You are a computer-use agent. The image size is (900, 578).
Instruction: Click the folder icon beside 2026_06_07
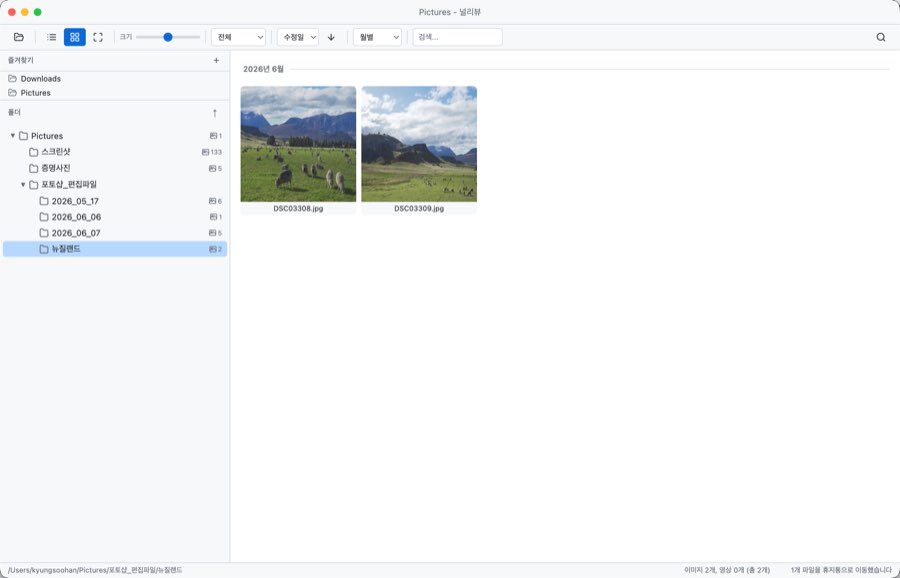(x=44, y=233)
